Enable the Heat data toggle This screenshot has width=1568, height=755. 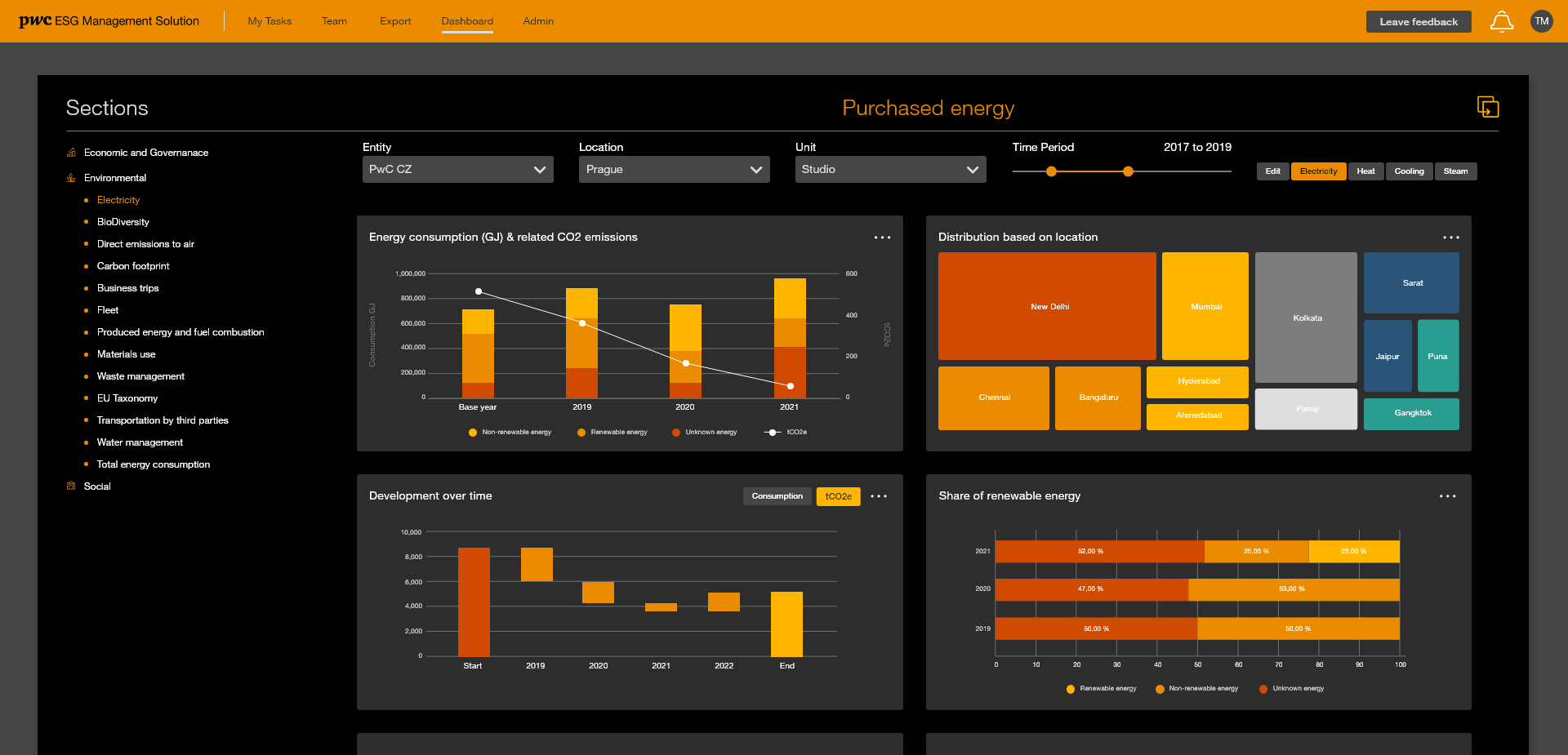pyautogui.click(x=1365, y=171)
